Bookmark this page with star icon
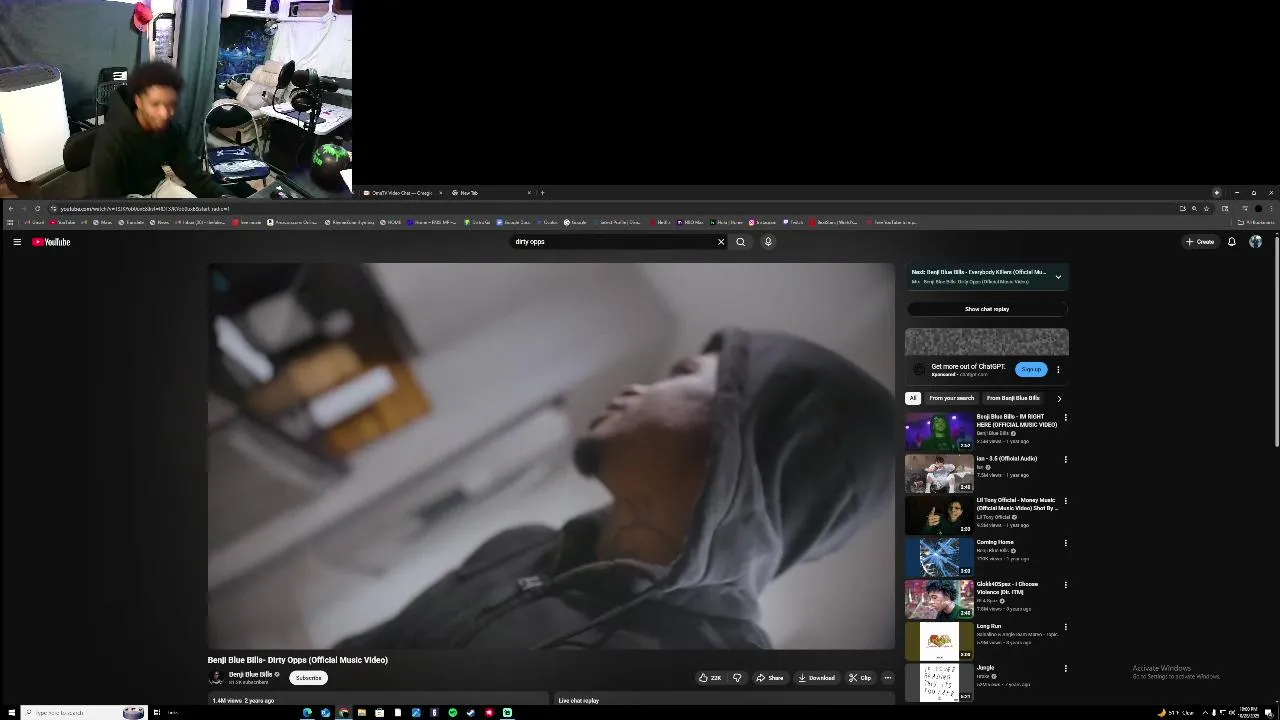1280x720 pixels. pos(1206,209)
